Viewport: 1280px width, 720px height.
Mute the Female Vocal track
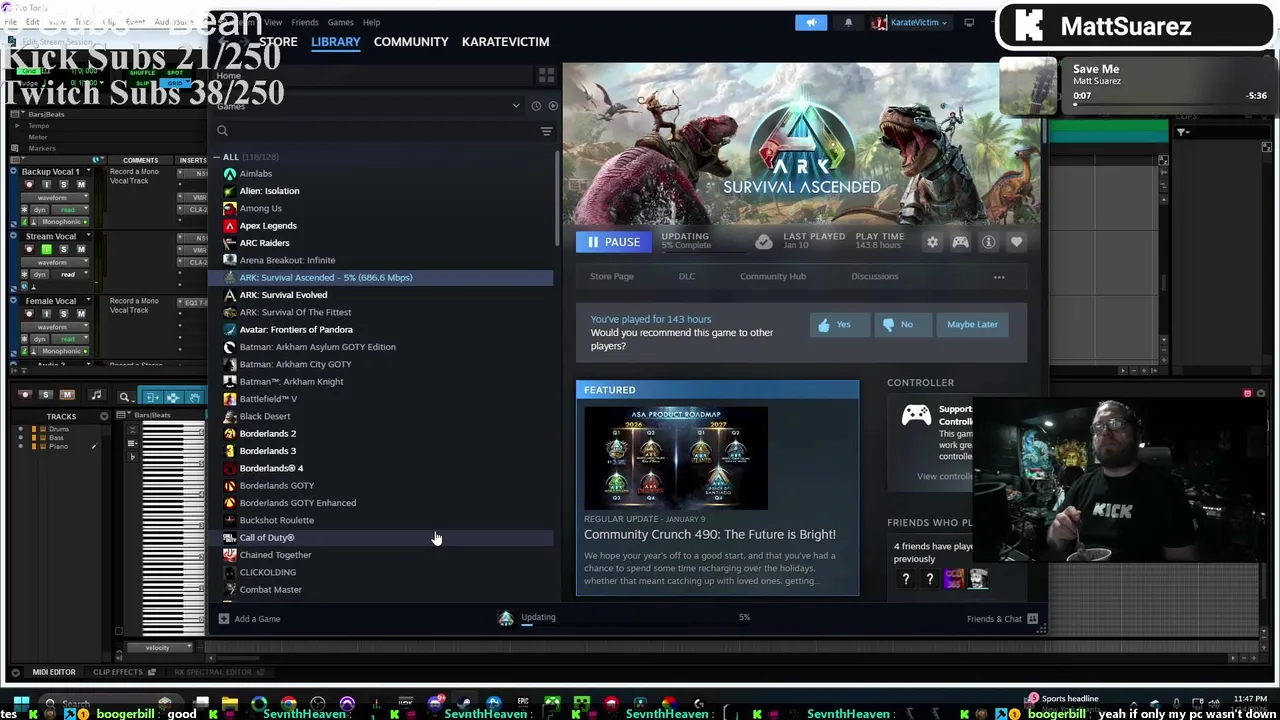click(x=82, y=314)
